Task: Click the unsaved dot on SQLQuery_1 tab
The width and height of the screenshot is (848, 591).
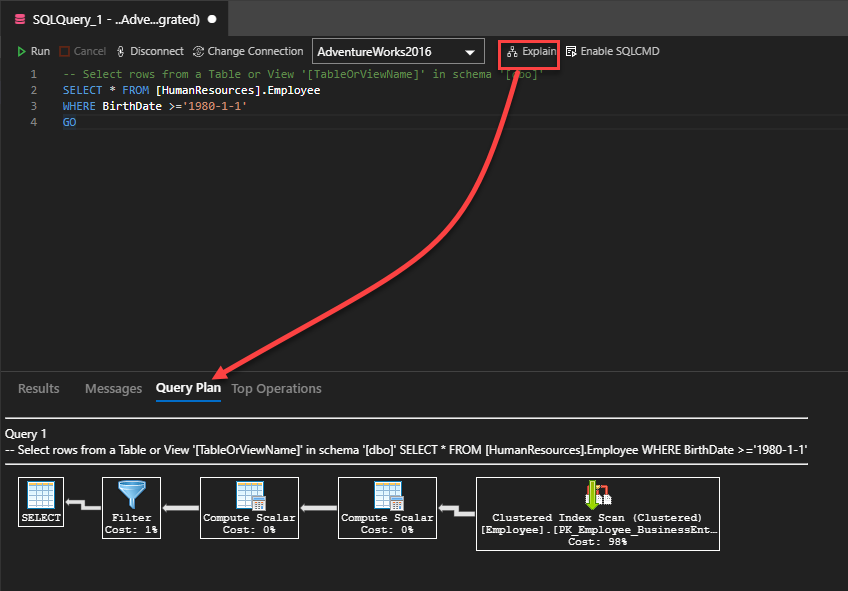Action: [213, 19]
